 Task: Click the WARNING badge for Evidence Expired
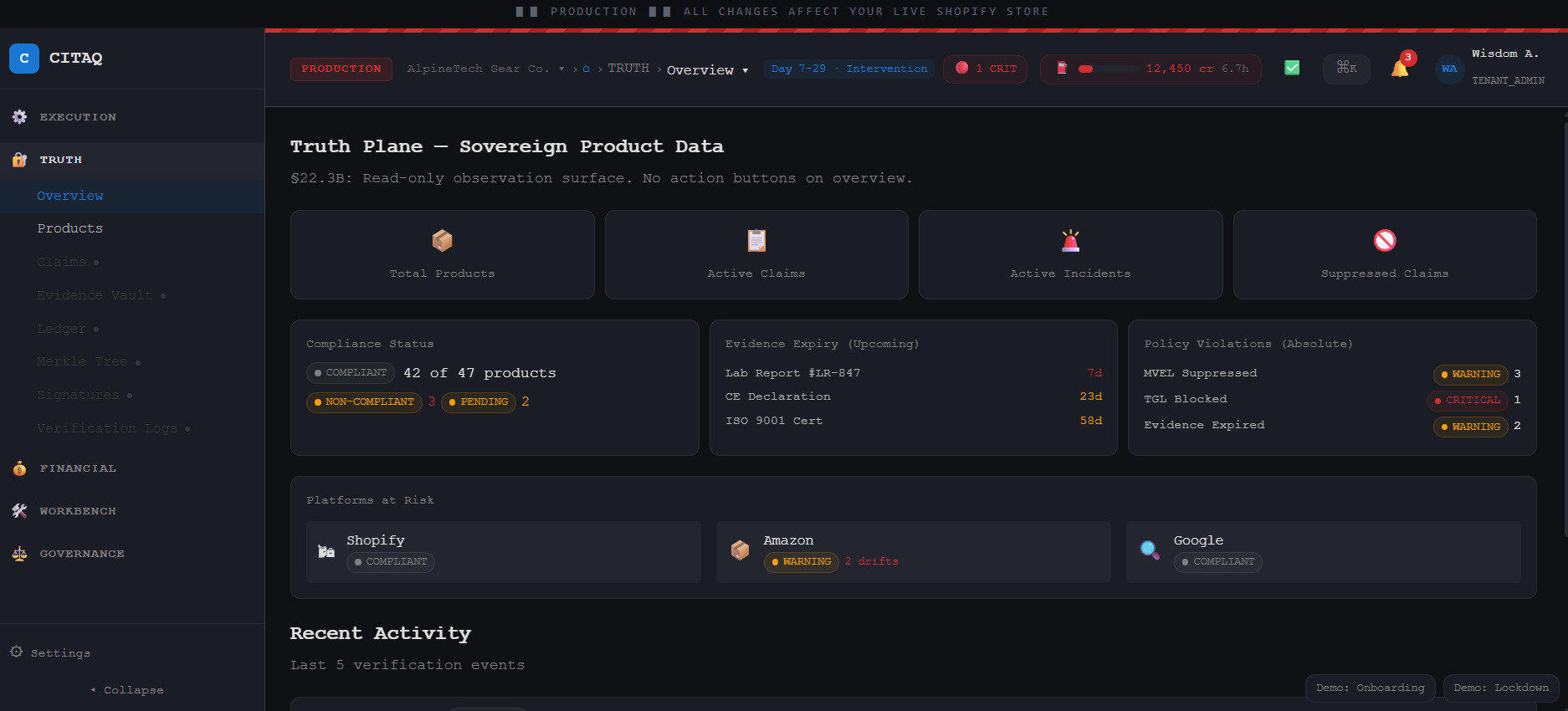[1471, 427]
